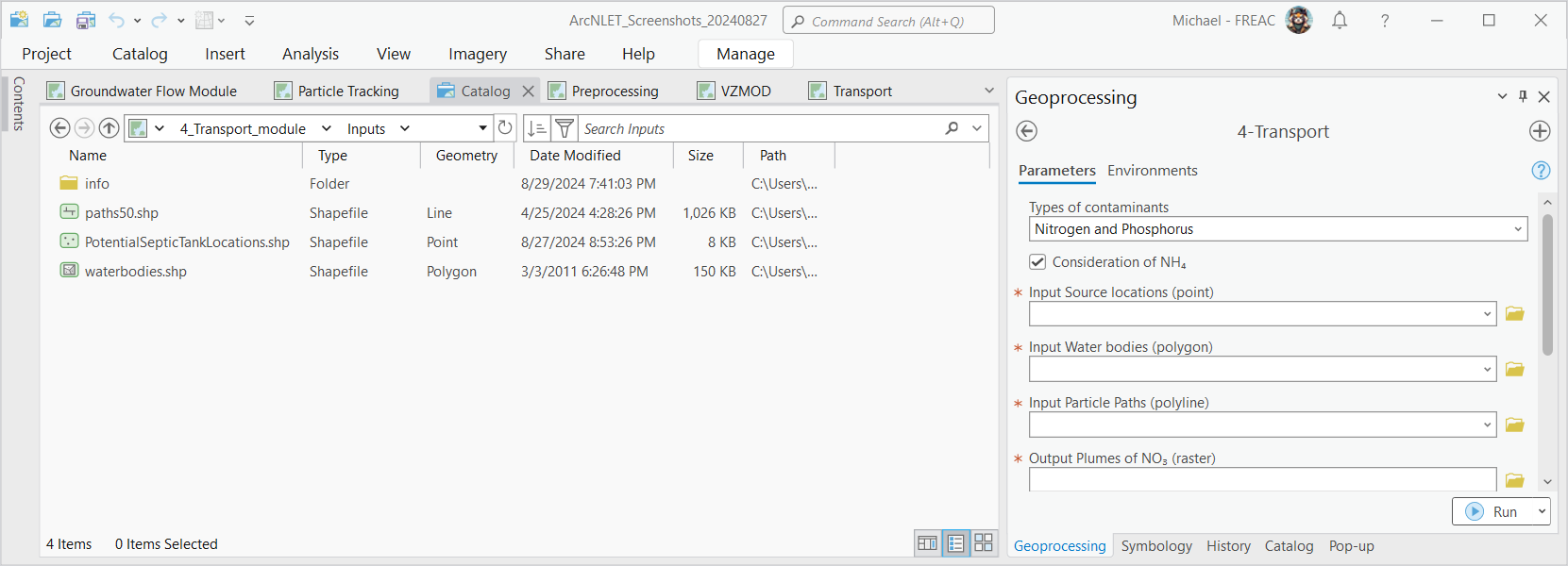The height and width of the screenshot is (566, 1568).
Task: Click the New Project icon in title bar
Action: coord(19,20)
